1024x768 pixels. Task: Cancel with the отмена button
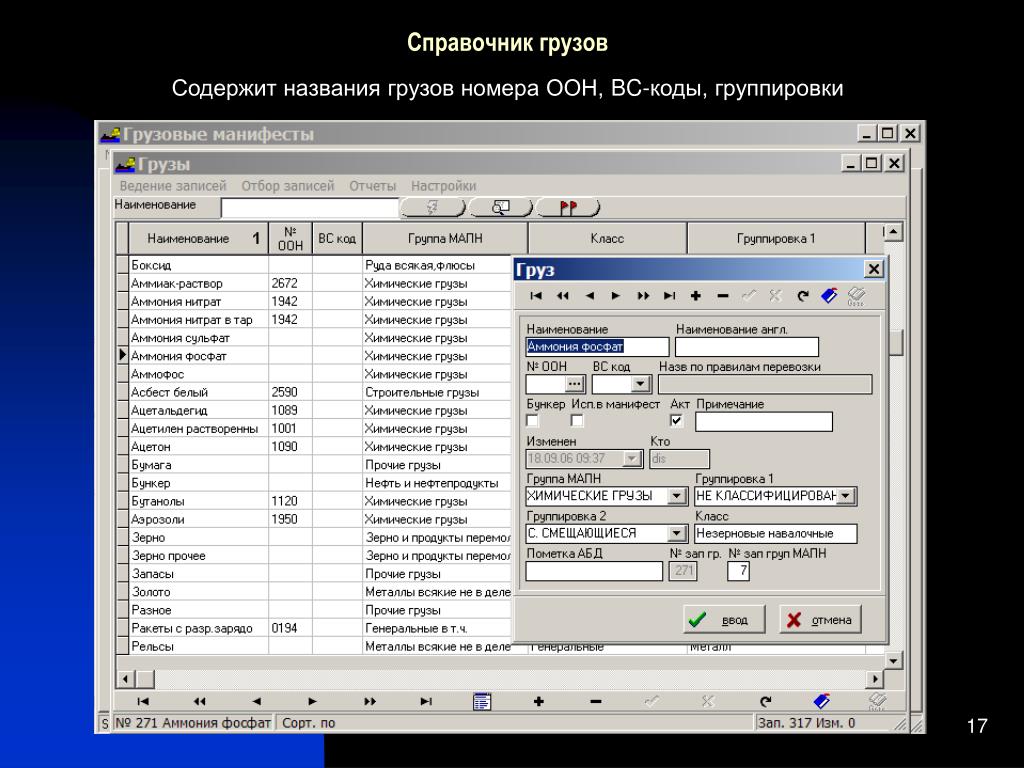pos(821,619)
